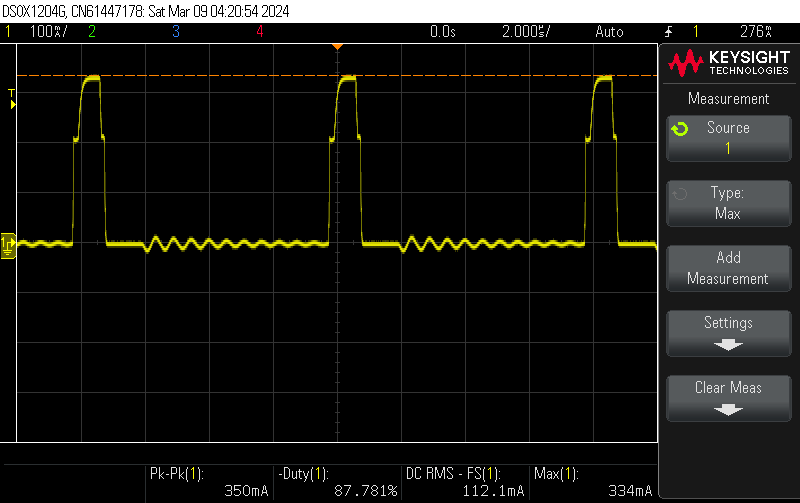Click the rising edge trigger icon

(x=668, y=32)
